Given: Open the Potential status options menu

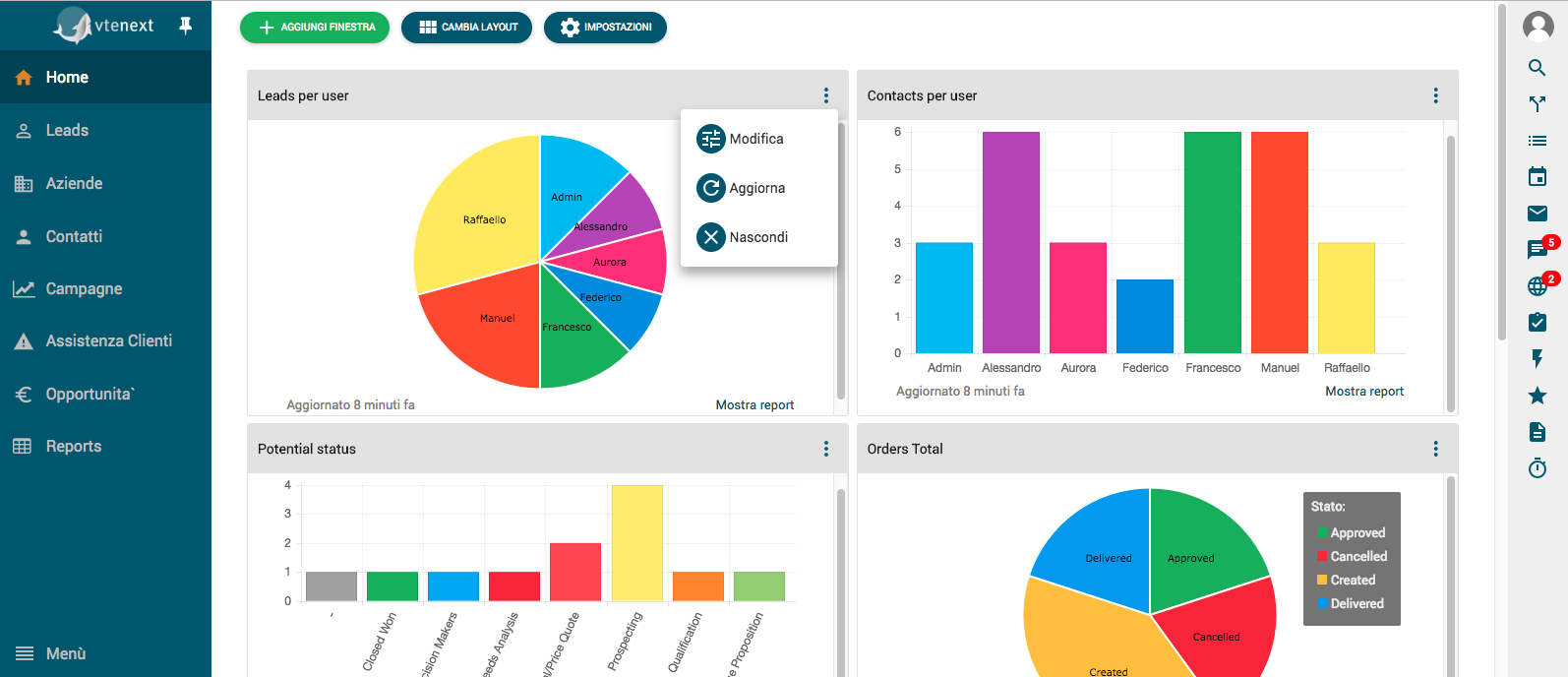Looking at the screenshot, I should pos(826,449).
